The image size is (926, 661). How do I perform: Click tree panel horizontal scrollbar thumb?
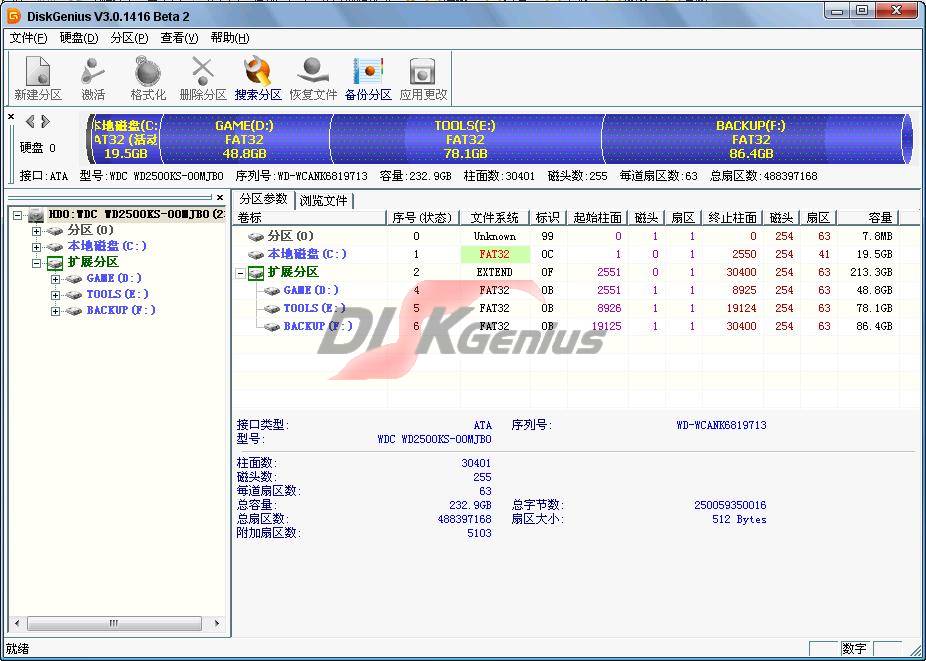[114, 623]
